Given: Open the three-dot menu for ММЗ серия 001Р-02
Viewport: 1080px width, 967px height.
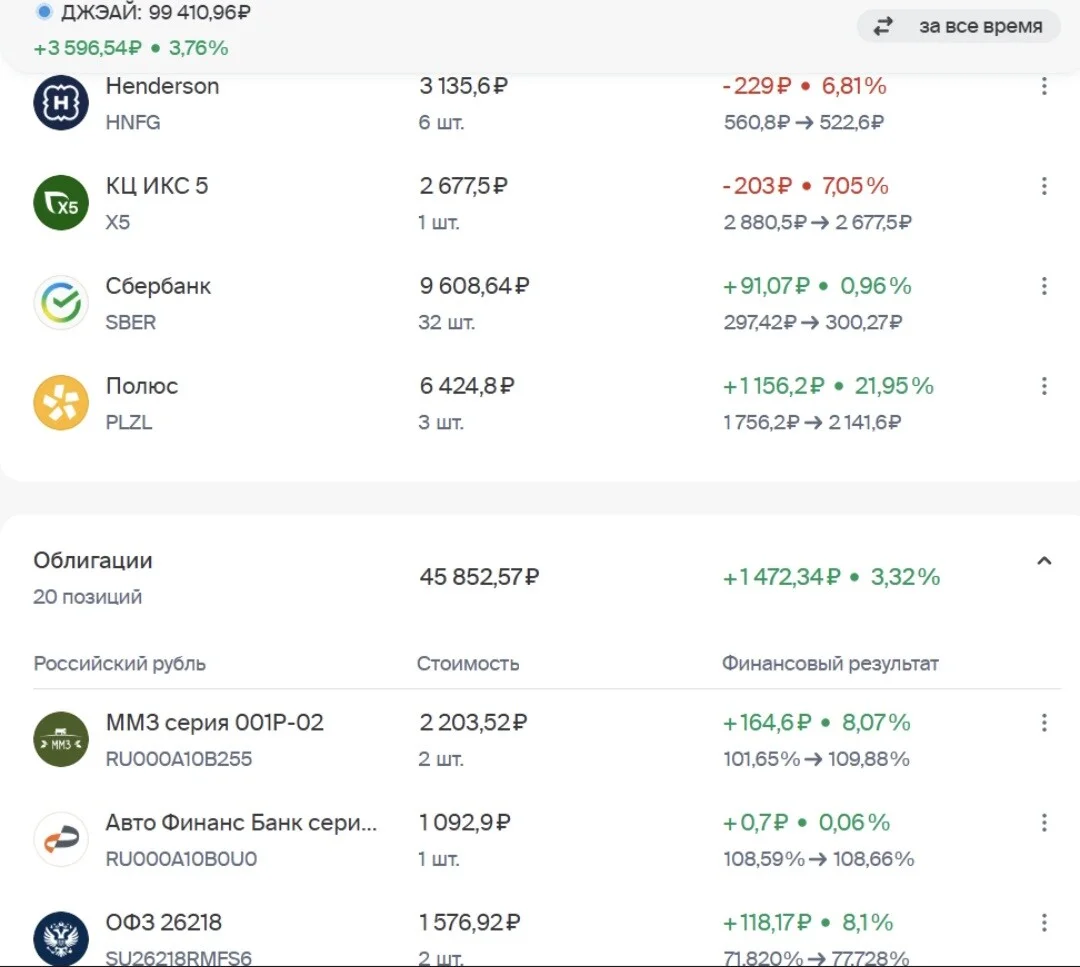Looking at the screenshot, I should [x=1044, y=722].
